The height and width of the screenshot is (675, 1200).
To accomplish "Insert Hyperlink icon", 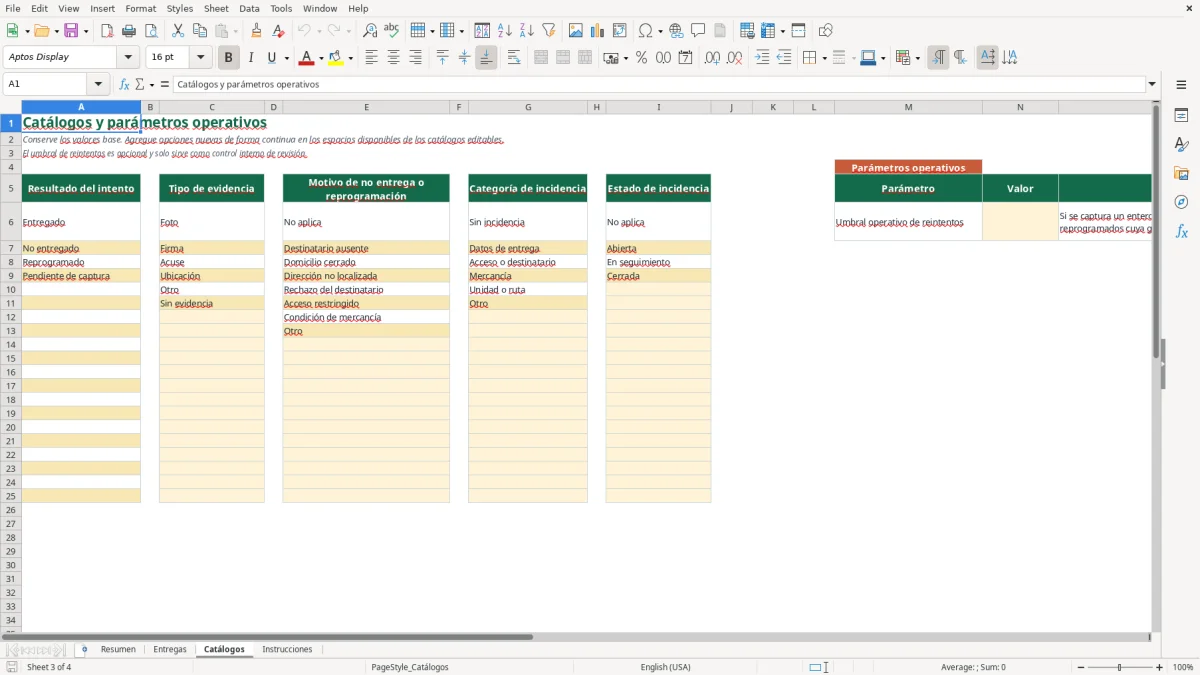I will click(x=676, y=31).
